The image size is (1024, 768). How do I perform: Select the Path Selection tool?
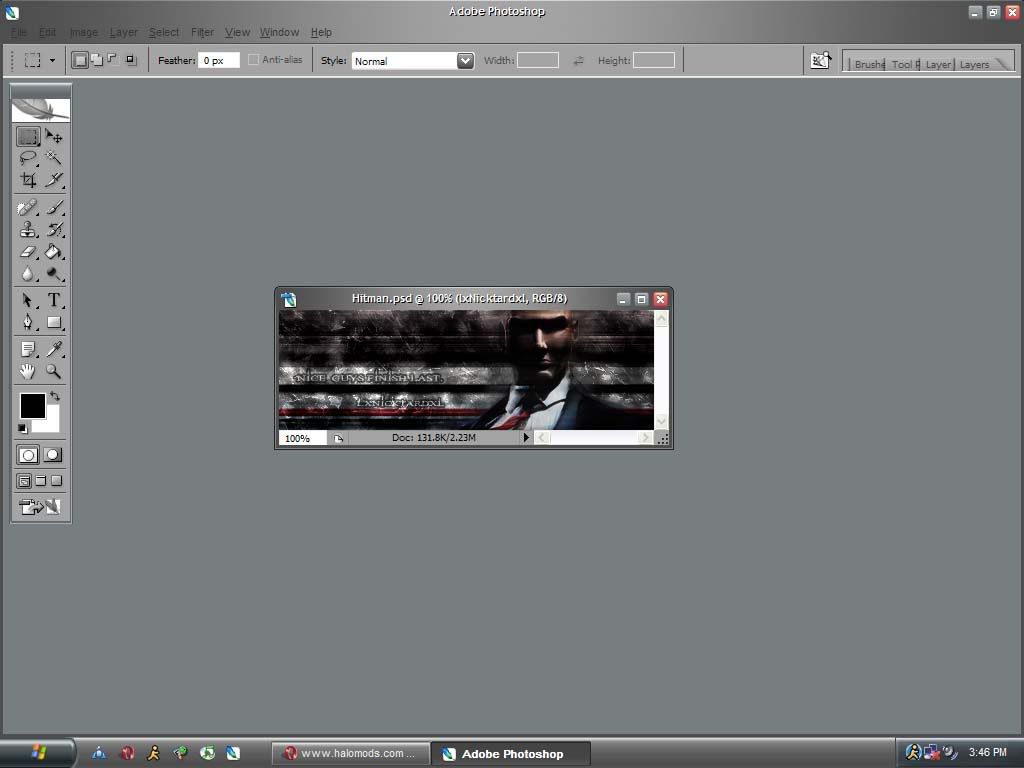[x=28, y=300]
